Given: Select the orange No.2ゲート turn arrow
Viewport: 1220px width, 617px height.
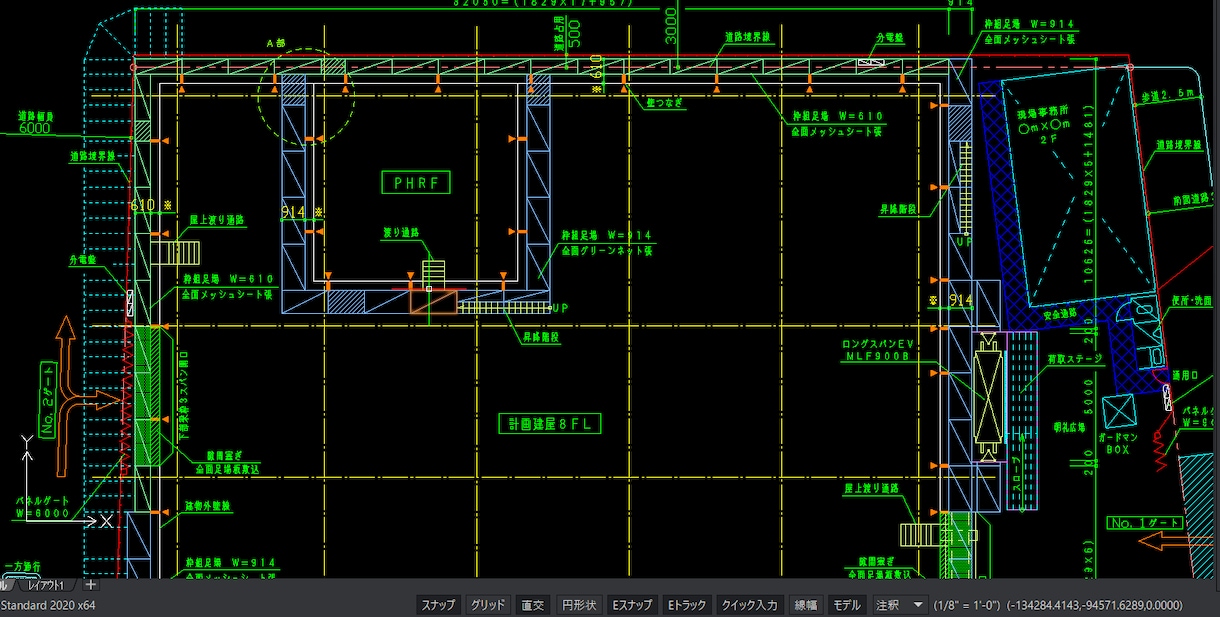Looking at the screenshot, I should [81, 378].
